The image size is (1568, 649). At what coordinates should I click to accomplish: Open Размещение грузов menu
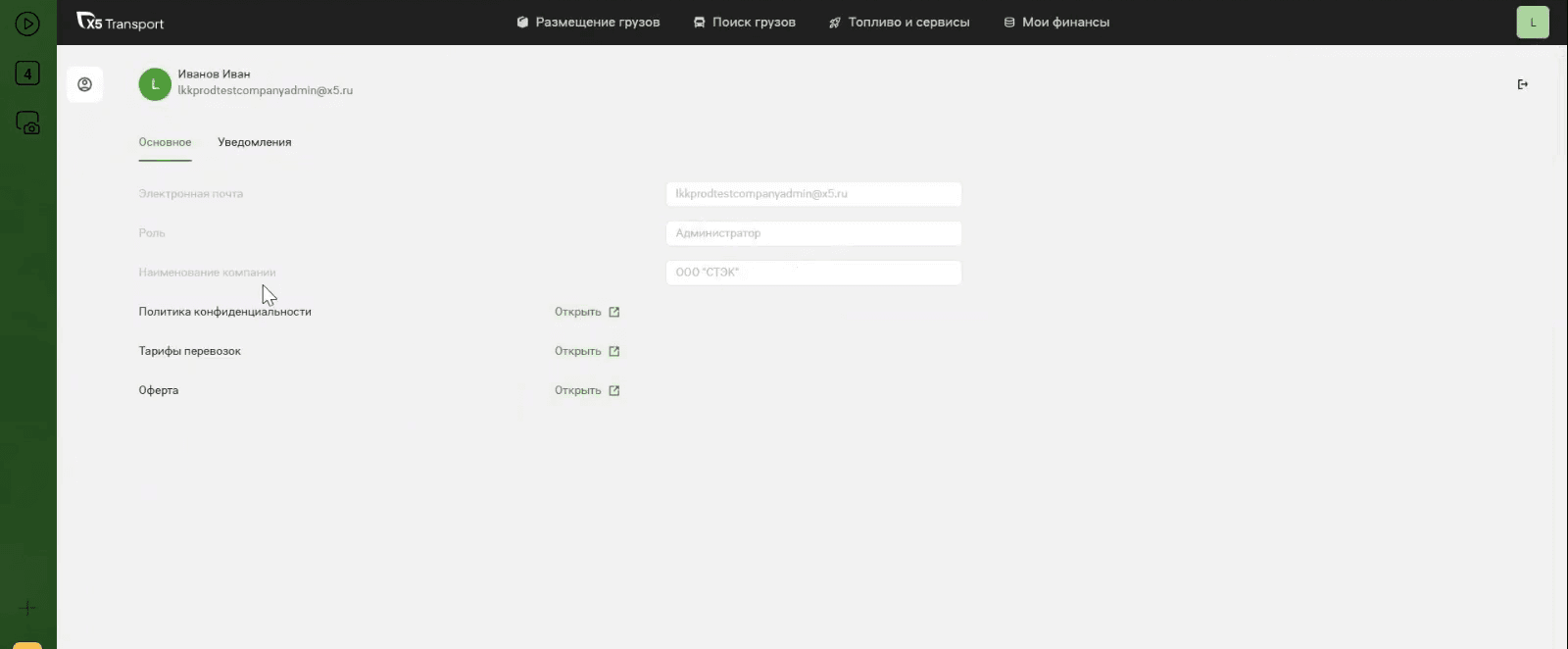click(588, 23)
